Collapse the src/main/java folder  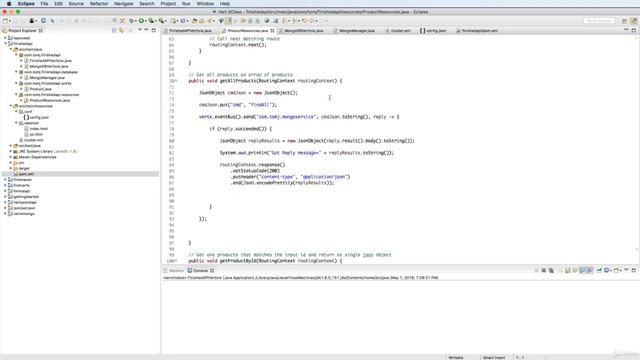coord(11,49)
